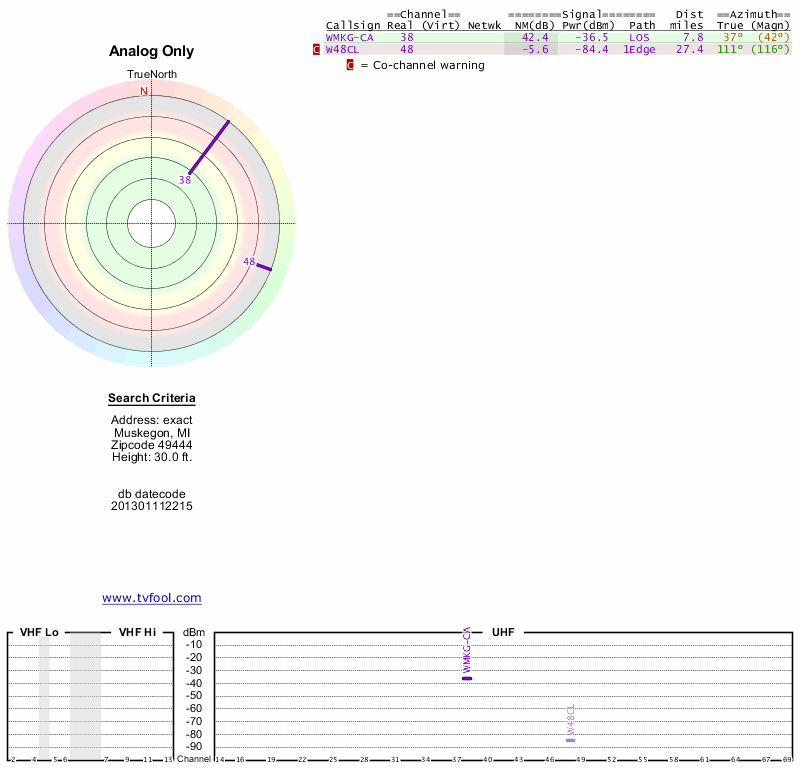Click the WMKG-CA callsign in the table

[x=349, y=37]
